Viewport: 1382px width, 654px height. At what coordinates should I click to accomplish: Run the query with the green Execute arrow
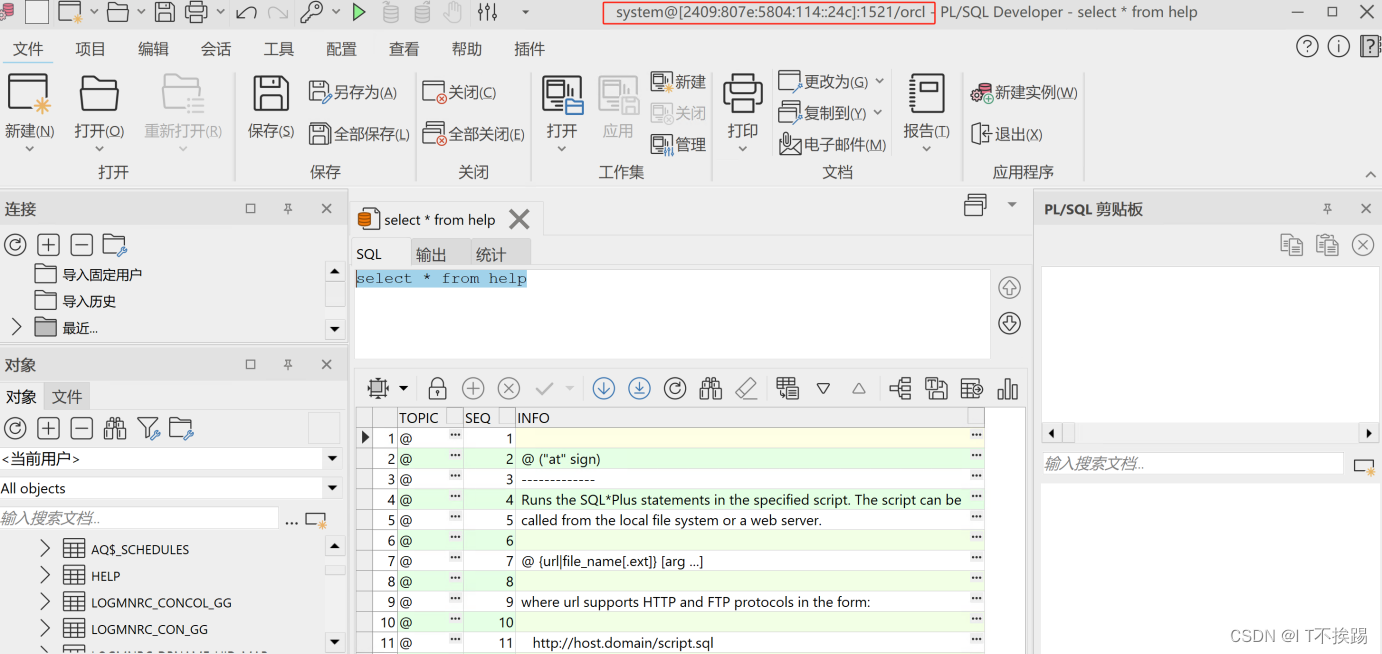(359, 12)
